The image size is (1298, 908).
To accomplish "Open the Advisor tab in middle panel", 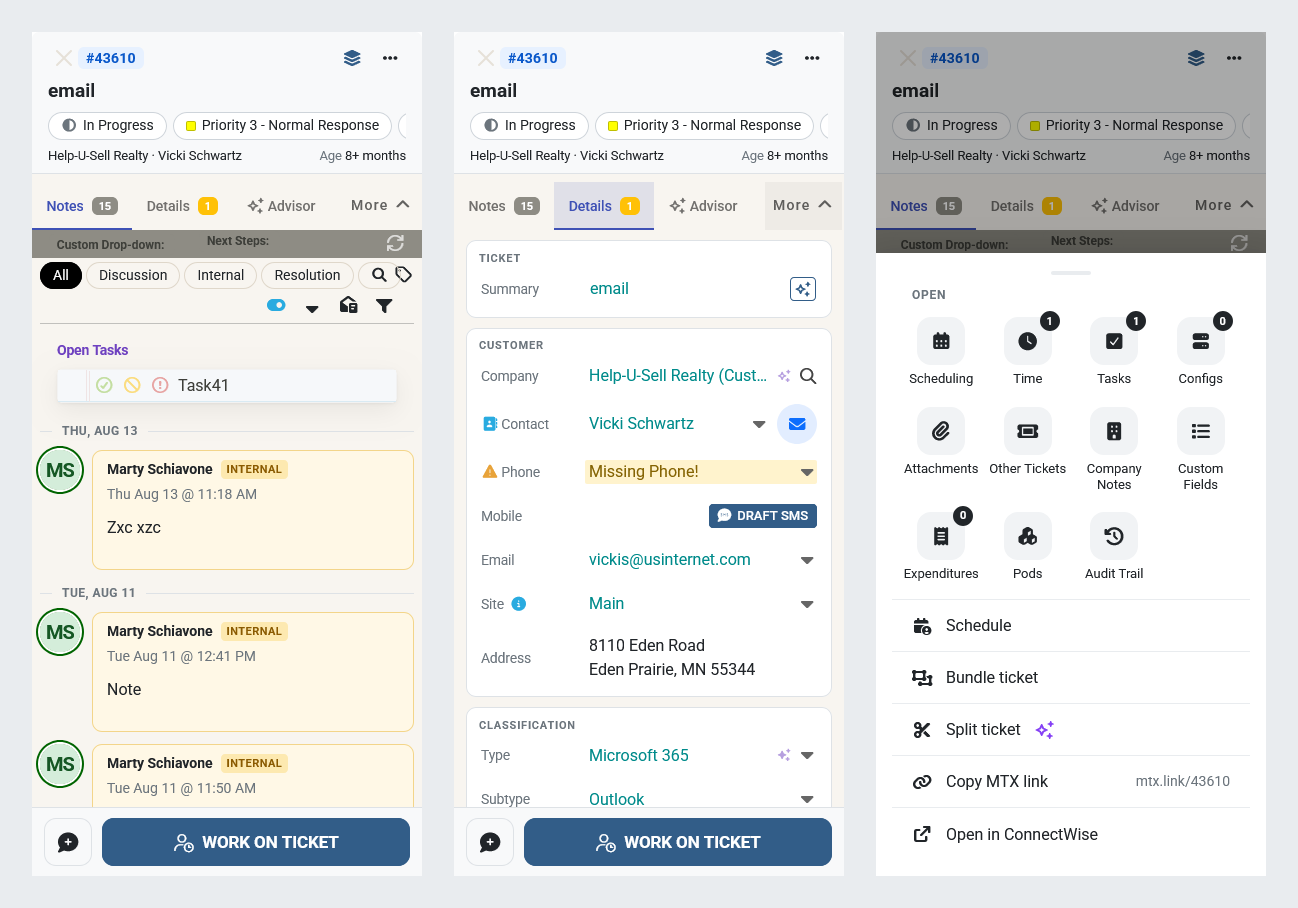I will tap(703, 206).
